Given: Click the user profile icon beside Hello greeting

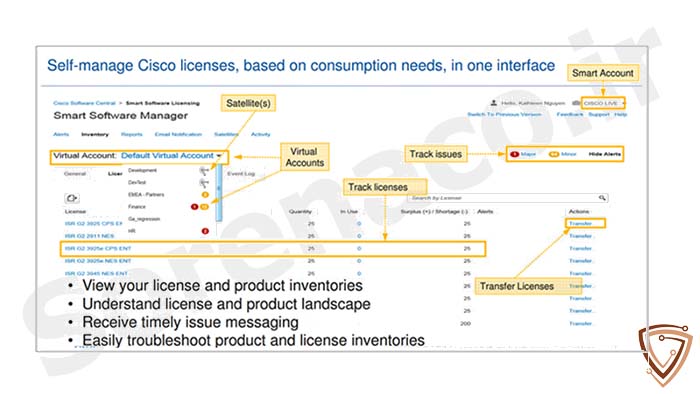Looking at the screenshot, I should point(493,103).
